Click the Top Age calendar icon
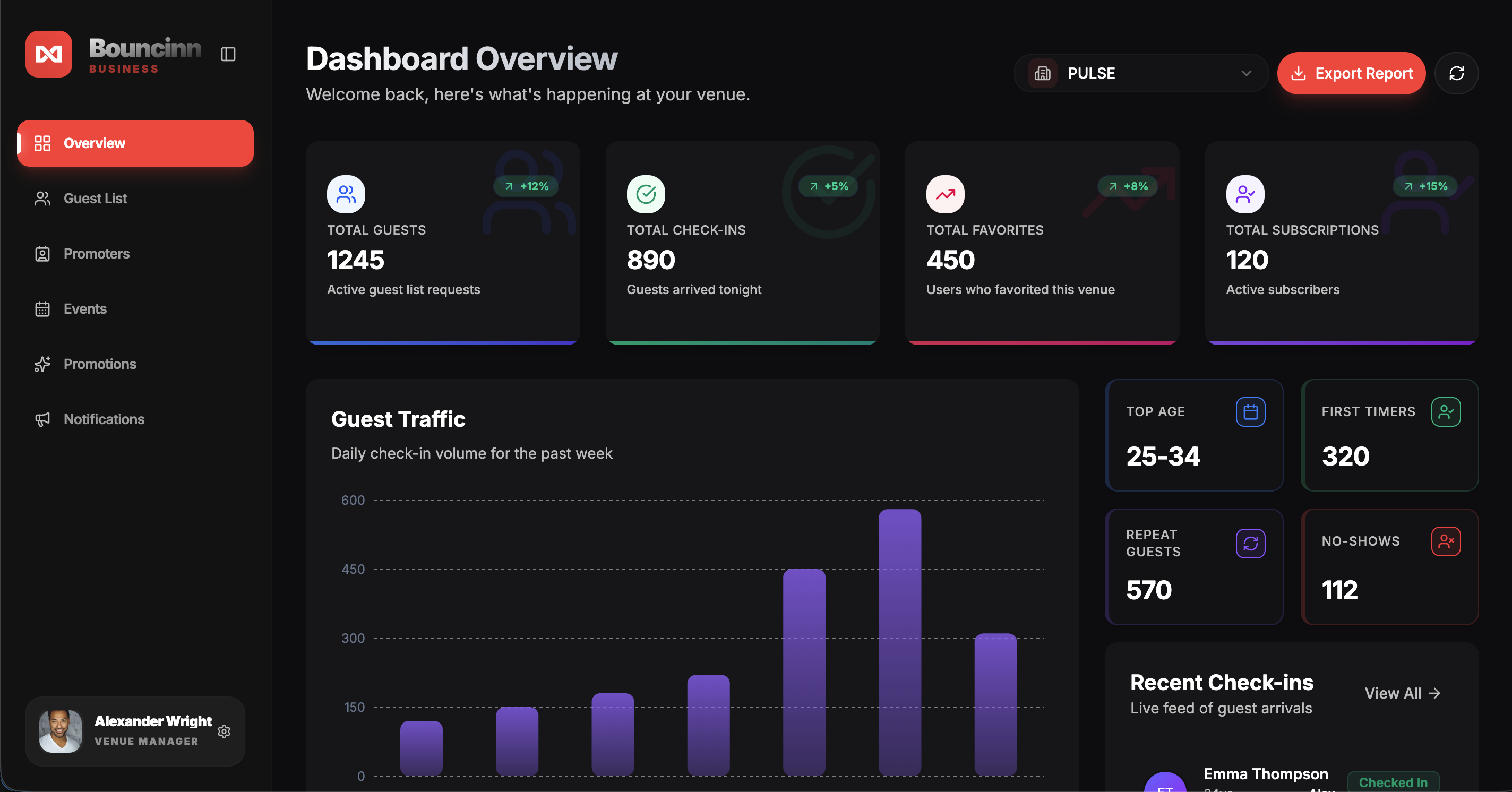 coord(1250,412)
